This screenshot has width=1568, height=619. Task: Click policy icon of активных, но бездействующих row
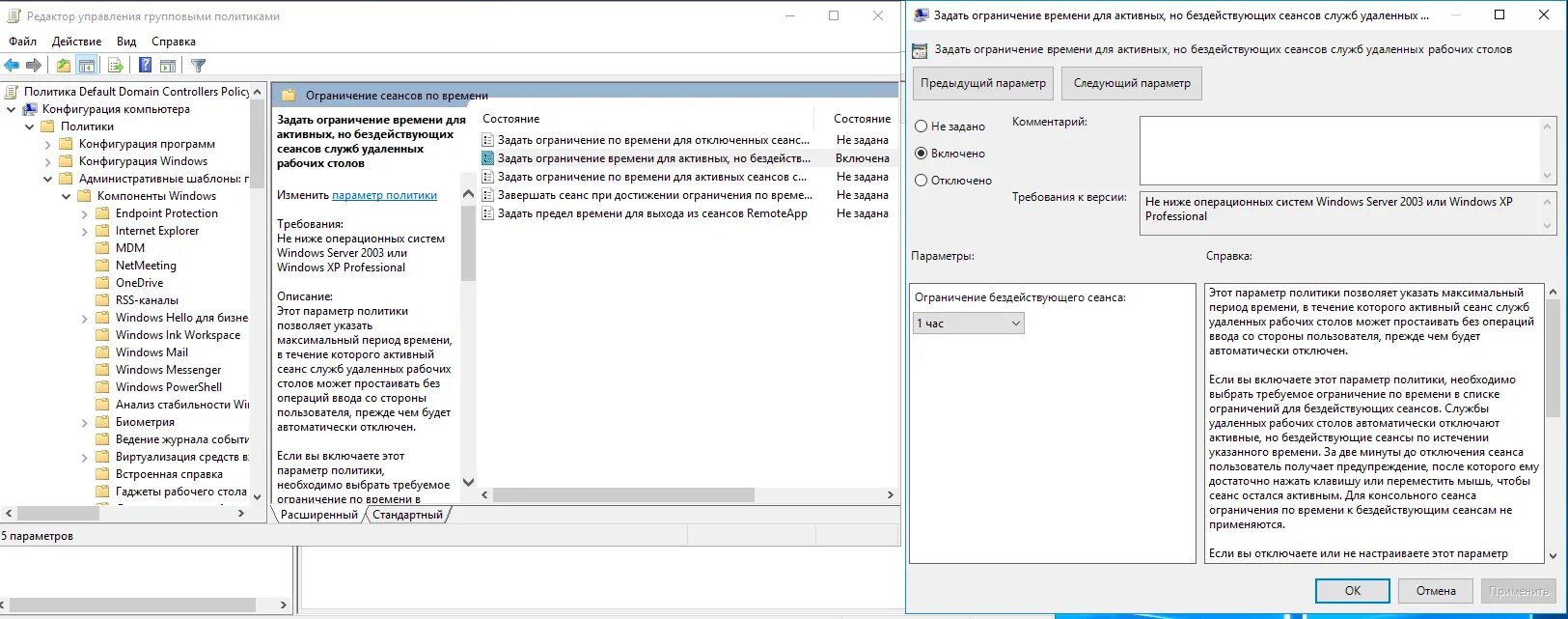[x=488, y=158]
